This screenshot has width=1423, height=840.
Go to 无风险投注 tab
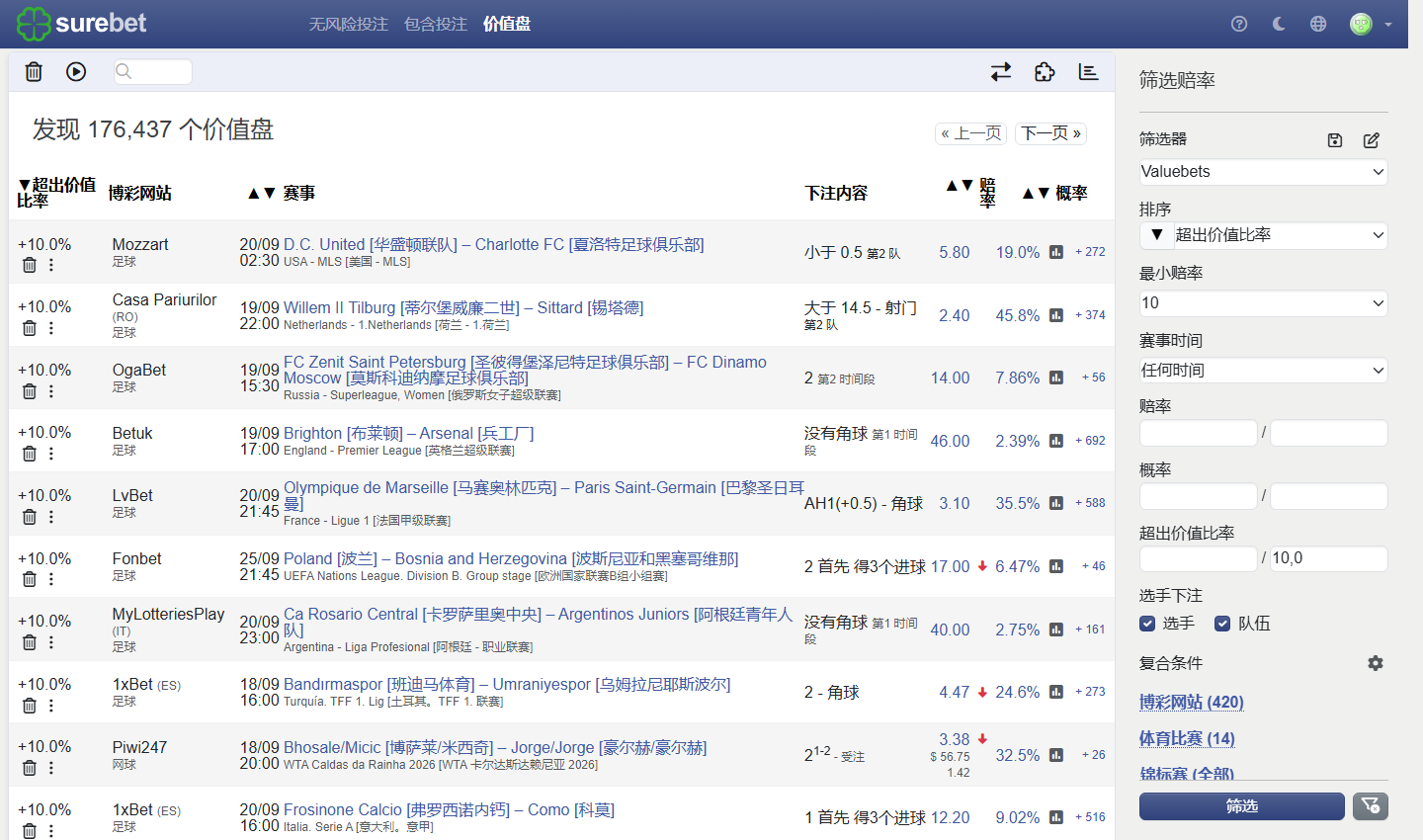tap(349, 24)
